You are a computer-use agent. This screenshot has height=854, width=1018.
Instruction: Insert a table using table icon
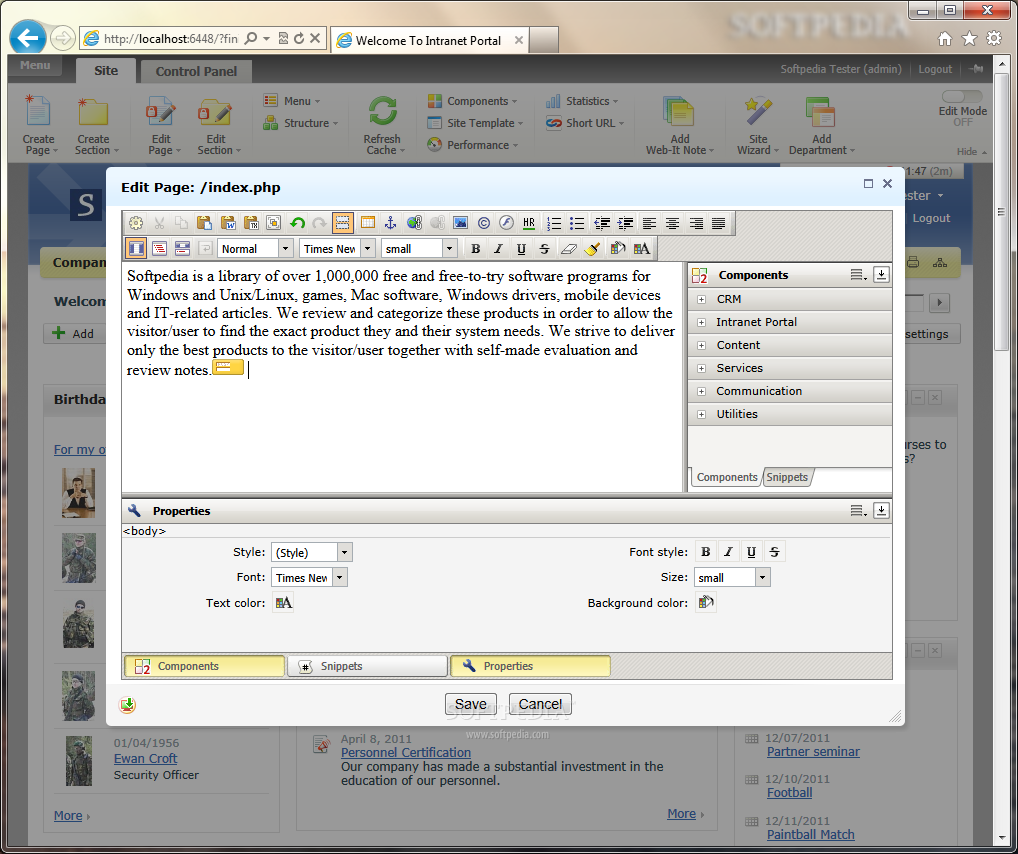point(367,223)
